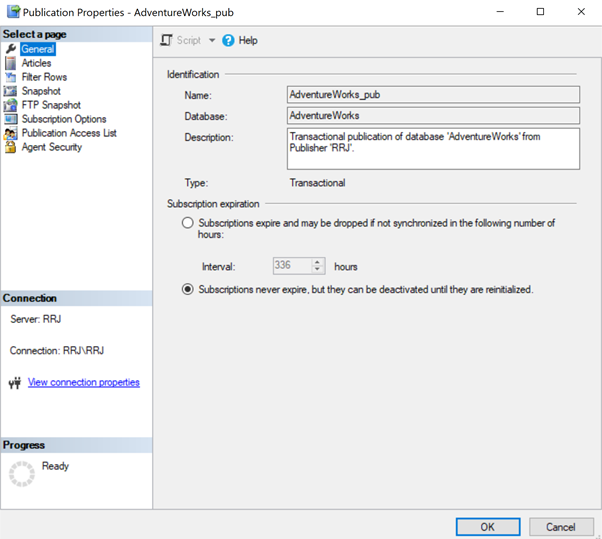This screenshot has width=602, height=539.
Task: Go to the FTP Snapshot page
Action: click(x=51, y=105)
